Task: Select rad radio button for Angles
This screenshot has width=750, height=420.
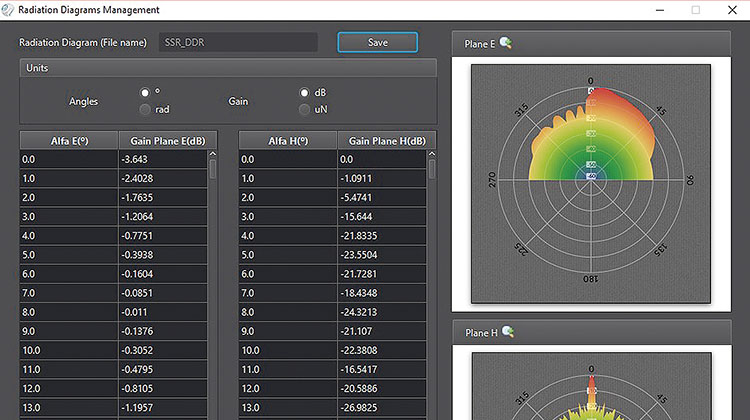Action: click(145, 110)
